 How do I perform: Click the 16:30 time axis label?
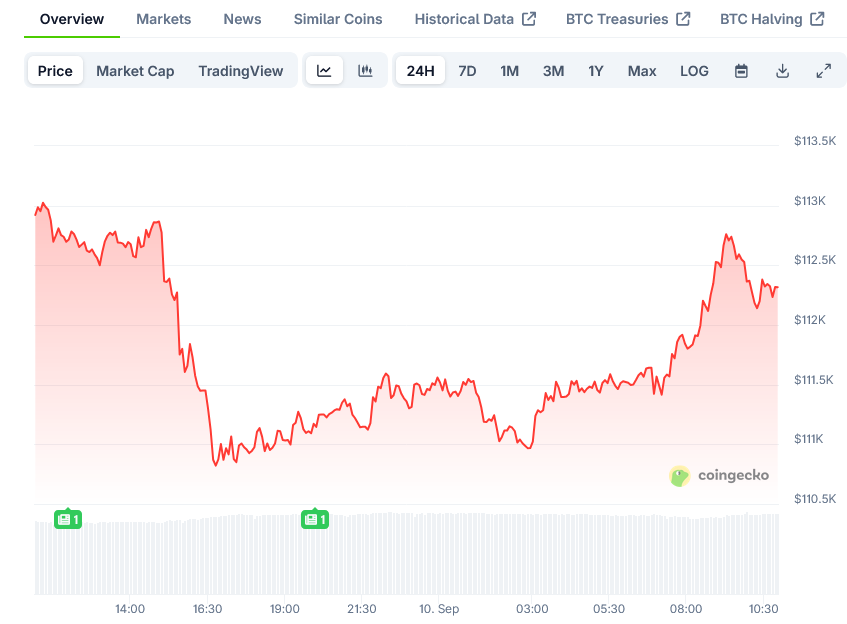[207, 609]
